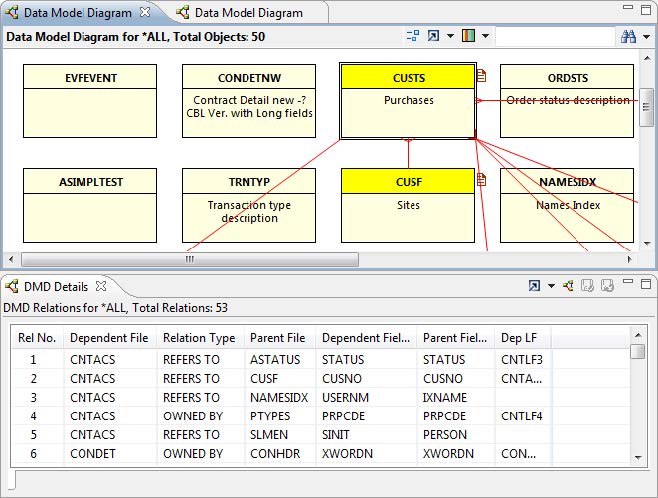The image size is (658, 498).
Task: Click the diagram link icon in DMD Details toolbar
Action: tap(568, 286)
